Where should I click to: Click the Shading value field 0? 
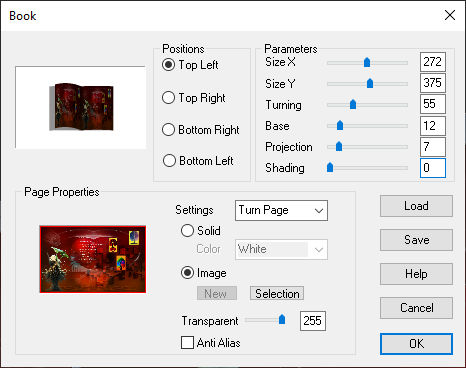[x=433, y=168]
